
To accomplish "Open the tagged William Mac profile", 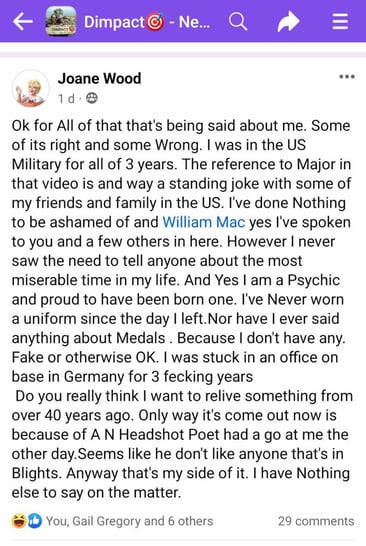I will click(204, 222).
